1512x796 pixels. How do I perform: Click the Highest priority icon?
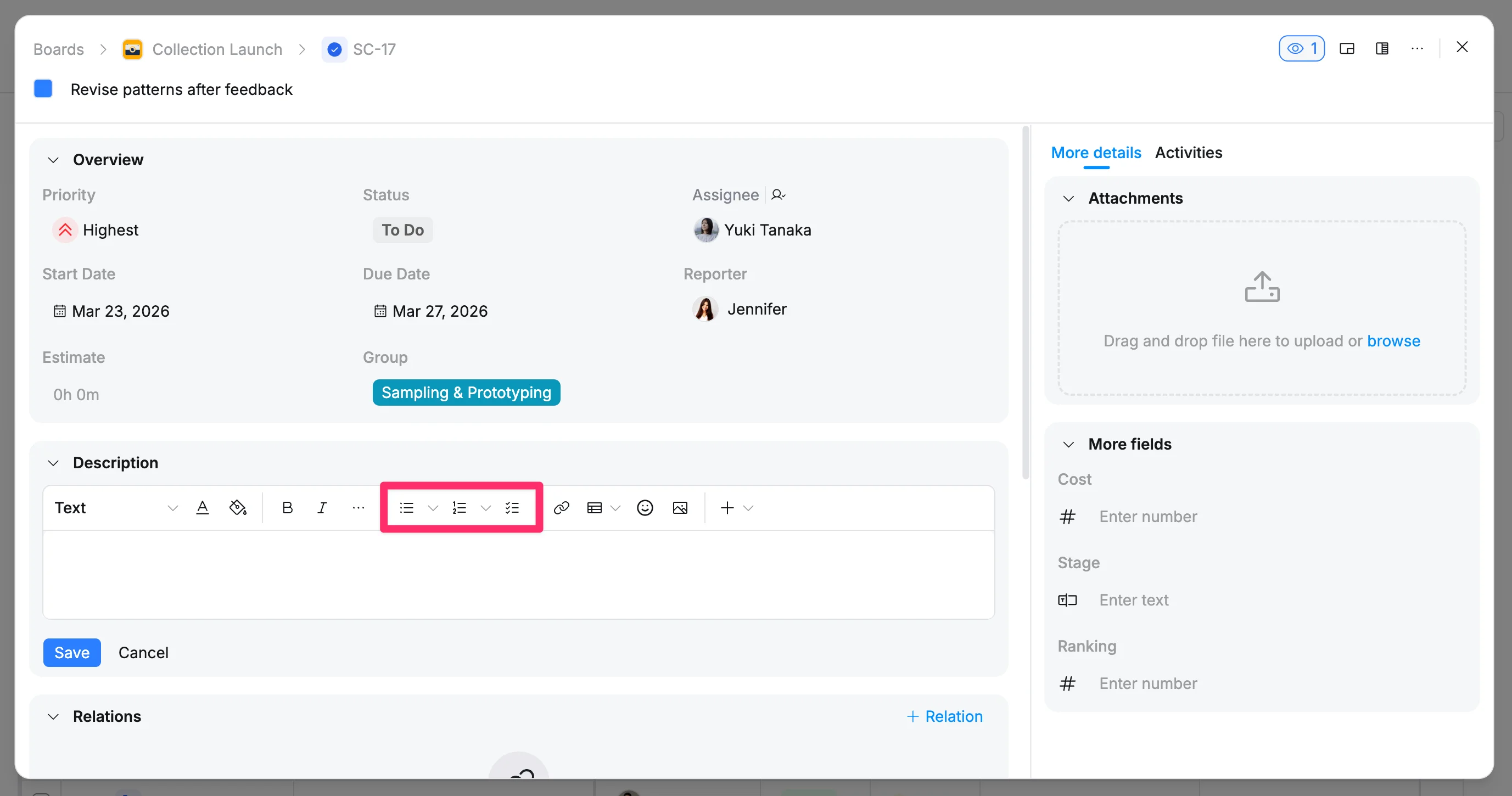pos(65,229)
